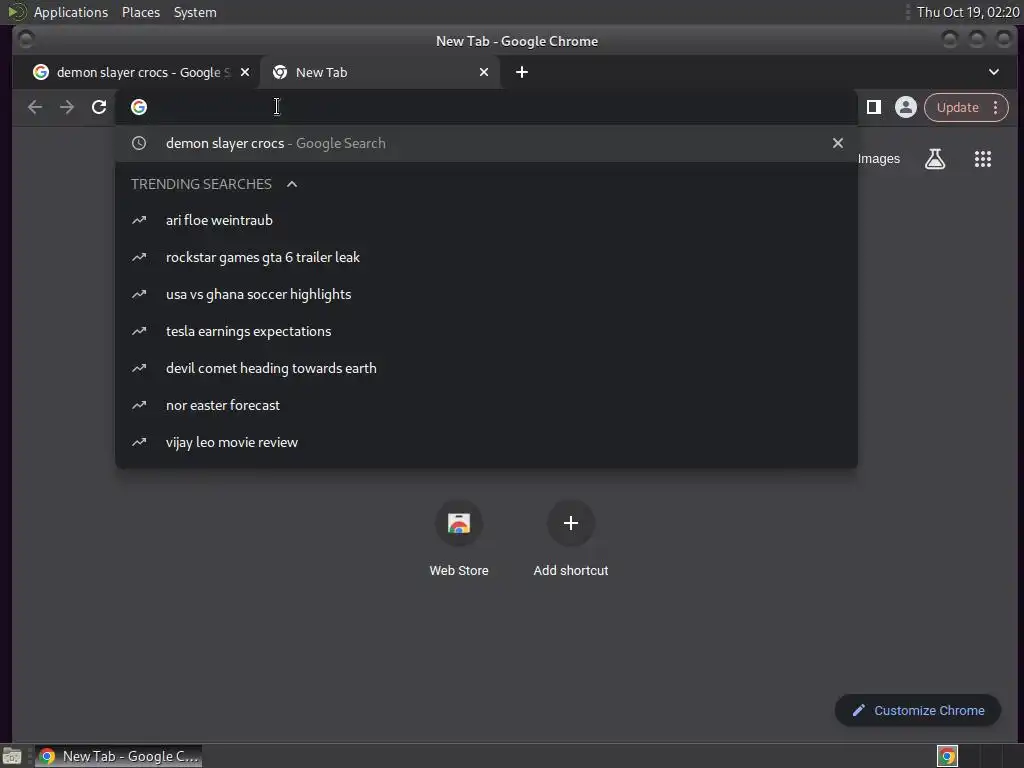Image resolution: width=1024 pixels, height=768 pixels.
Task: Open the Search Labs flask icon
Action: click(935, 159)
